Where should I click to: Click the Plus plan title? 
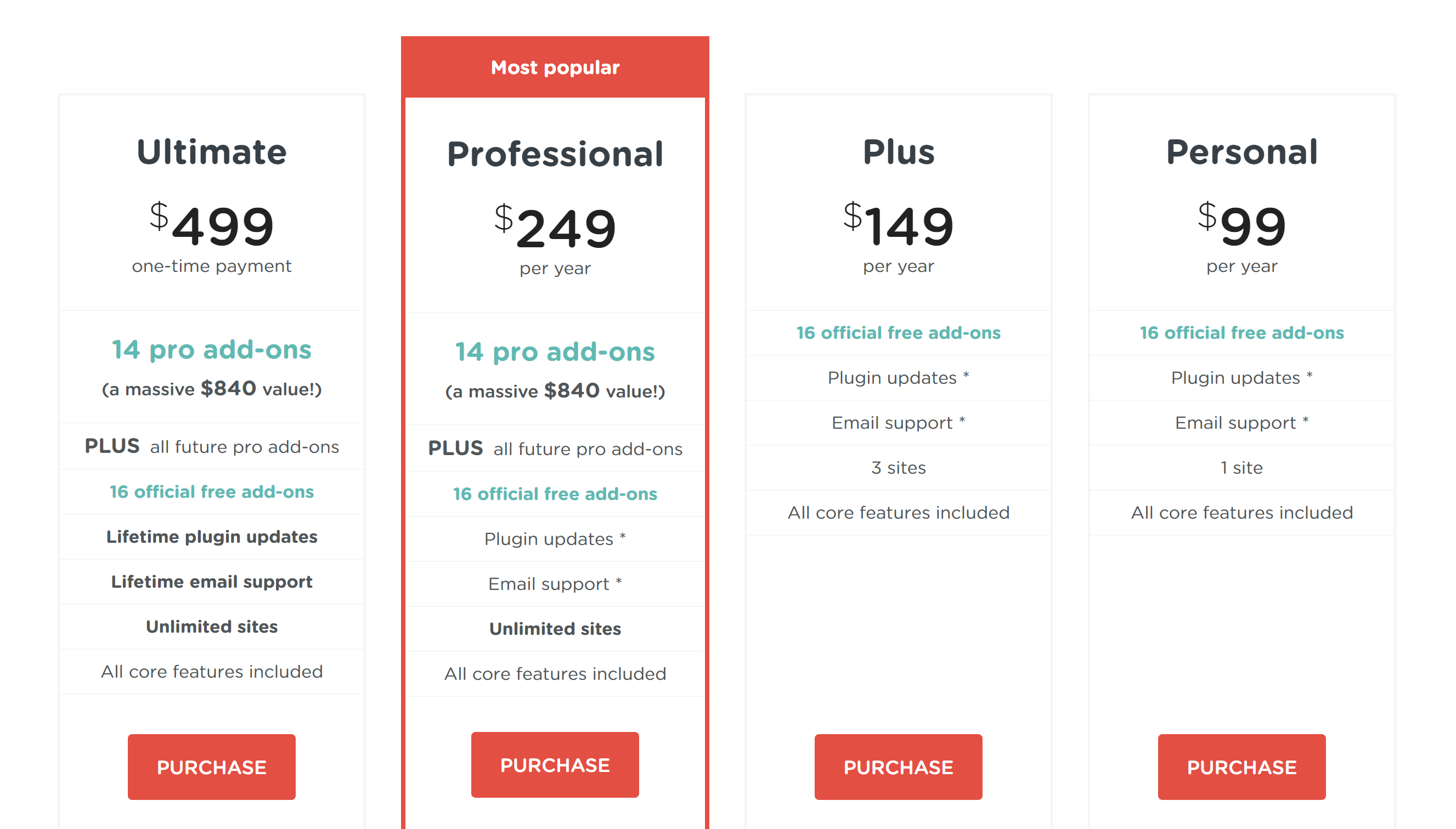[898, 151]
